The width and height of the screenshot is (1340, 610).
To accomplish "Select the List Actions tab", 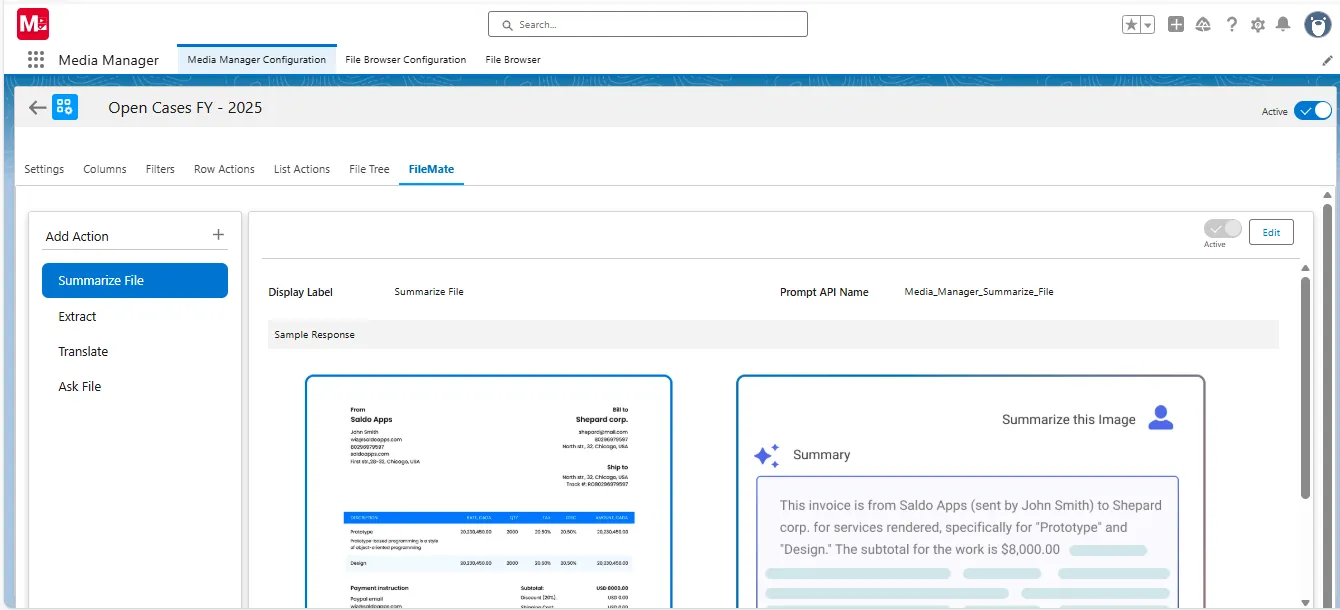I will [302, 169].
